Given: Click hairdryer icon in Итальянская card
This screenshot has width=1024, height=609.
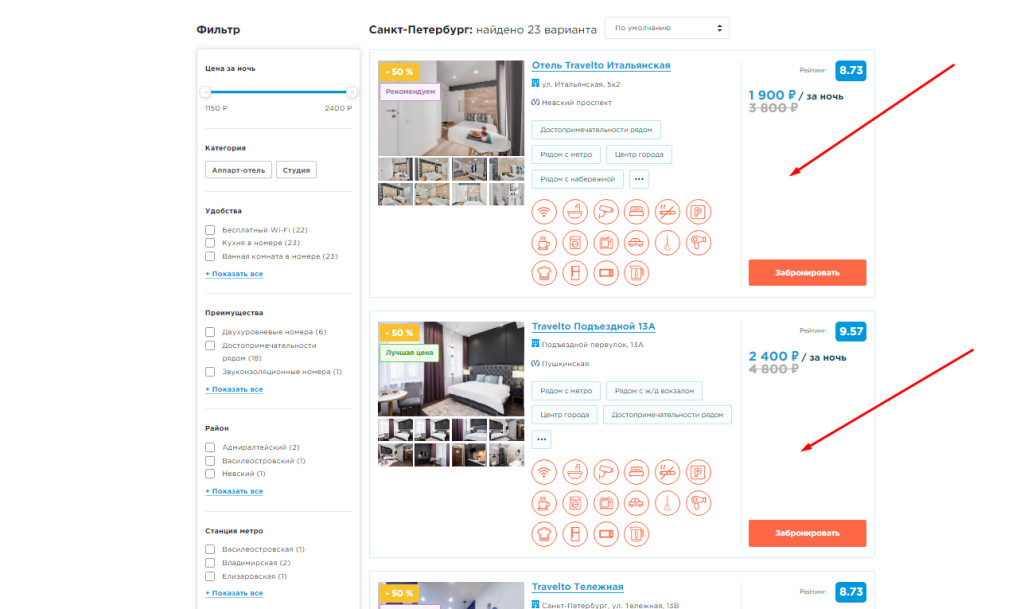Looking at the screenshot, I should [698, 243].
